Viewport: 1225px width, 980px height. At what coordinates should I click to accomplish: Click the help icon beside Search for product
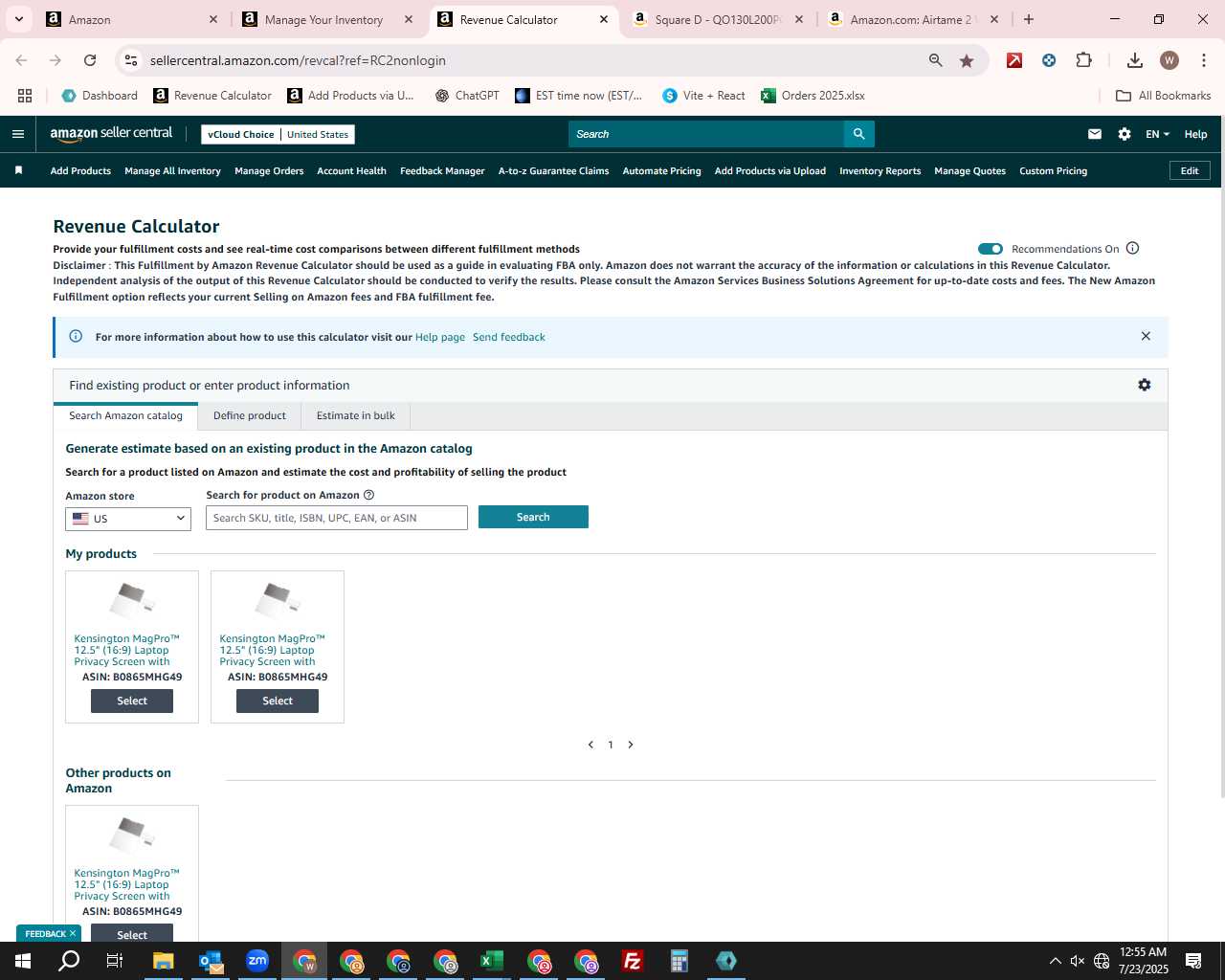pos(369,495)
